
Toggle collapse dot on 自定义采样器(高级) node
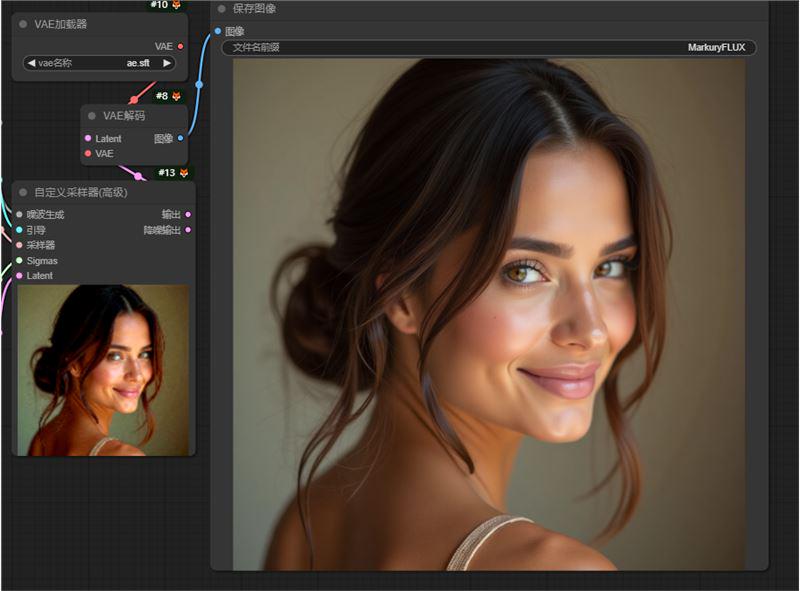click(x=23, y=192)
